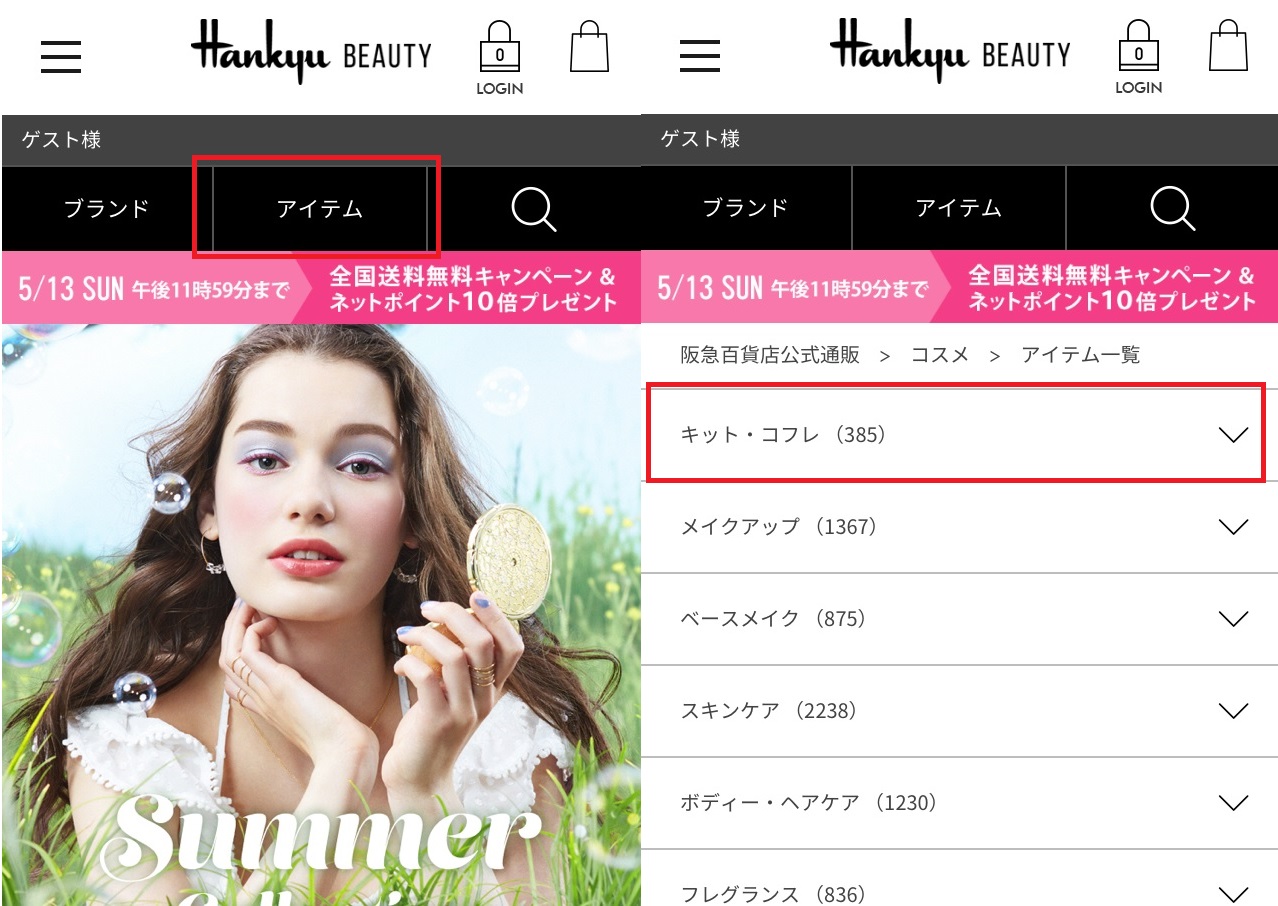
Task: Select highlighted アイテム tab on left screen
Action: coord(320,208)
